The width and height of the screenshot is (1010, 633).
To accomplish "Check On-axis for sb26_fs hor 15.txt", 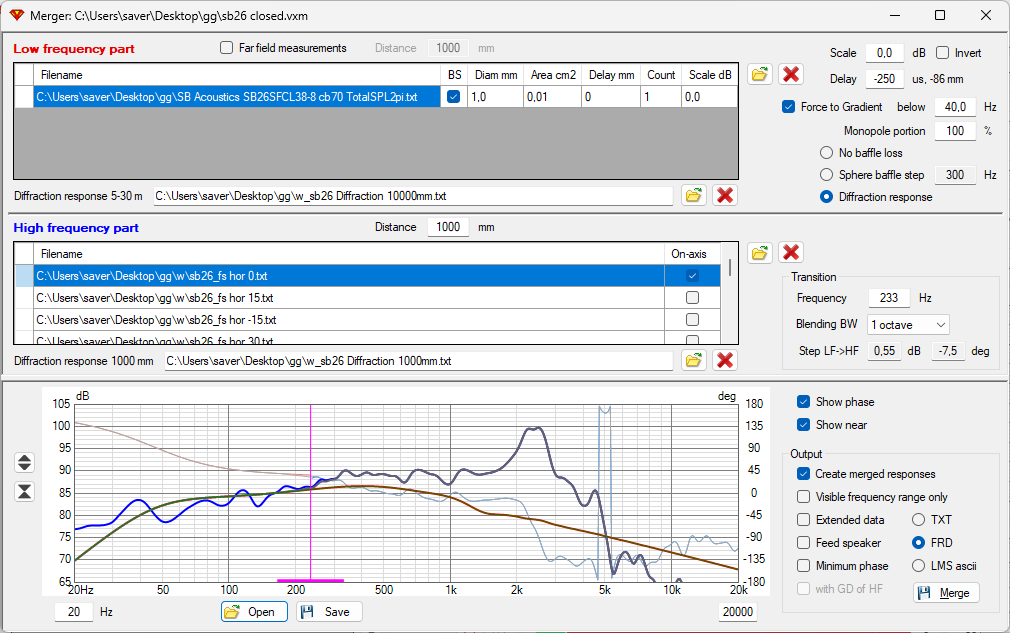I will [692, 298].
